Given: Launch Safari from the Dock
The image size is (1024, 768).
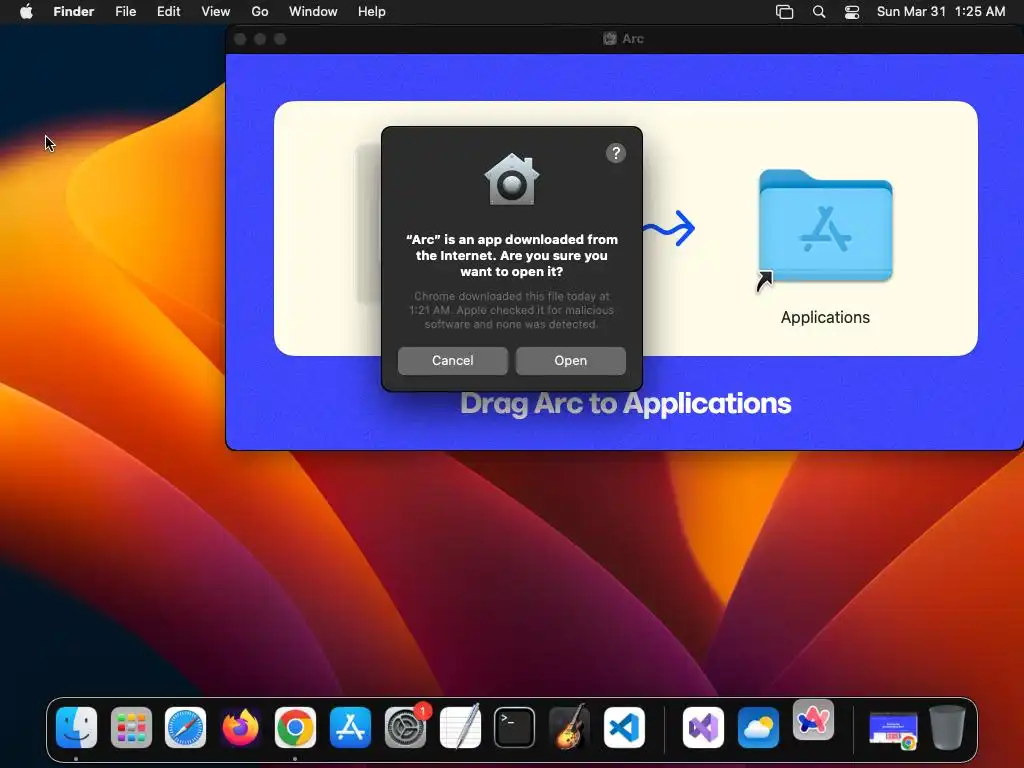Looking at the screenshot, I should pyautogui.click(x=185, y=728).
